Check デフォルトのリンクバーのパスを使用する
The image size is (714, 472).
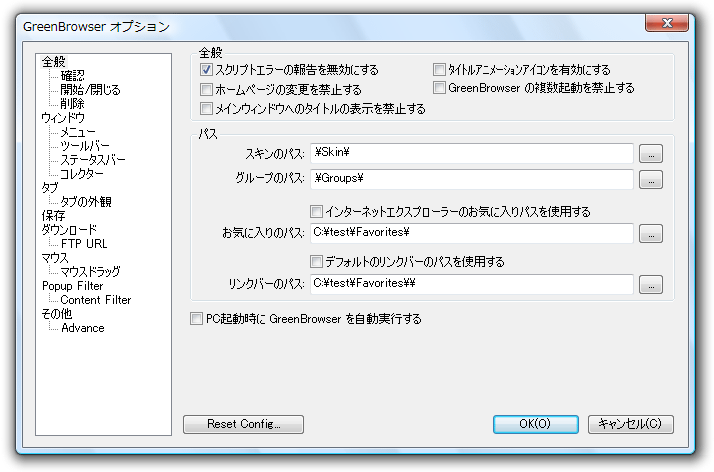(x=316, y=261)
